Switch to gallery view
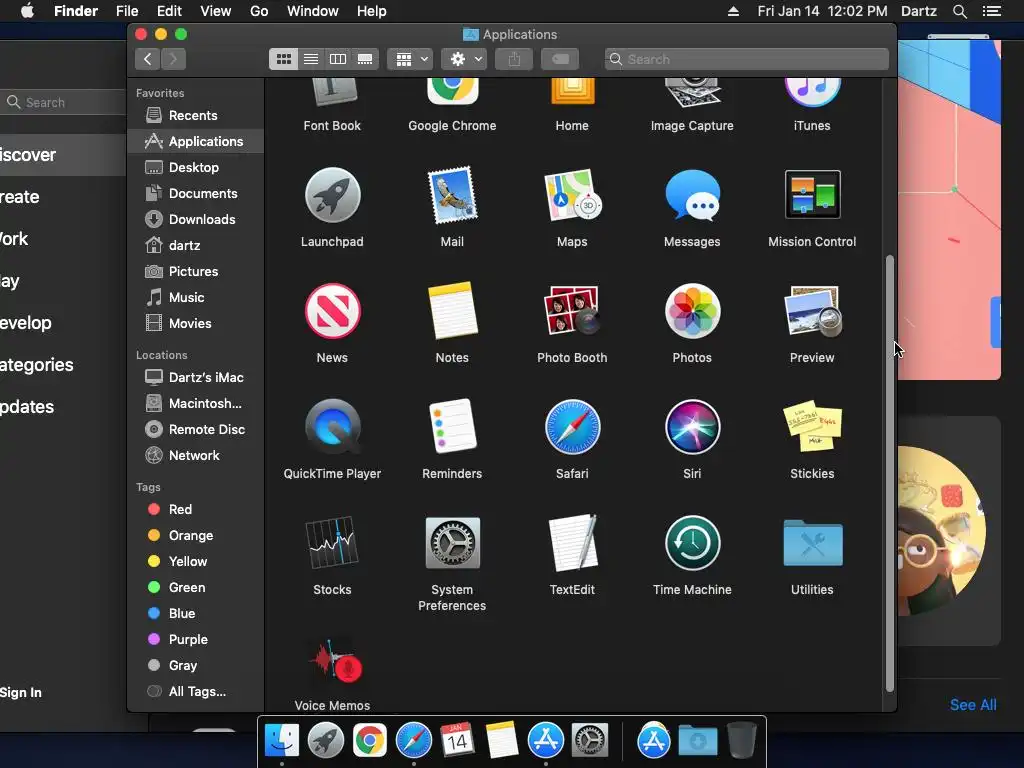Viewport: 1024px width, 768px height. coord(365,59)
